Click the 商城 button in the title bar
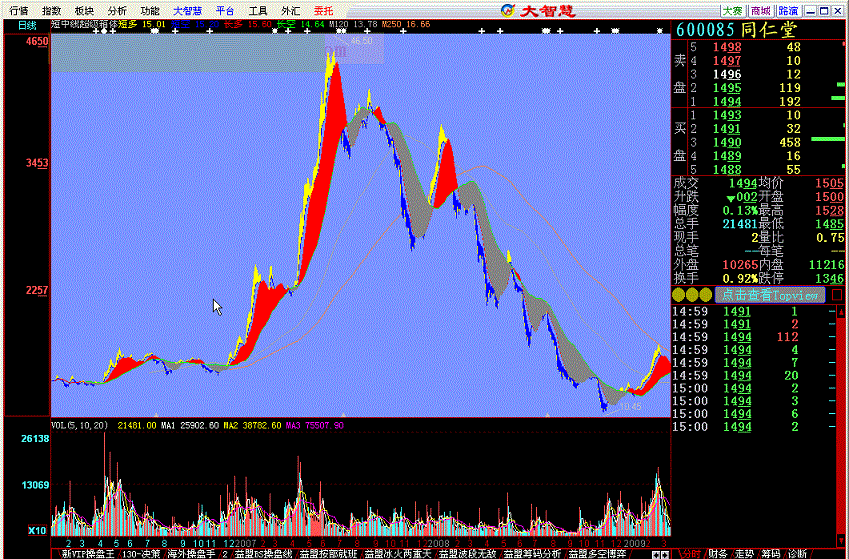Screen dimensions: 849x559 tap(760, 11)
